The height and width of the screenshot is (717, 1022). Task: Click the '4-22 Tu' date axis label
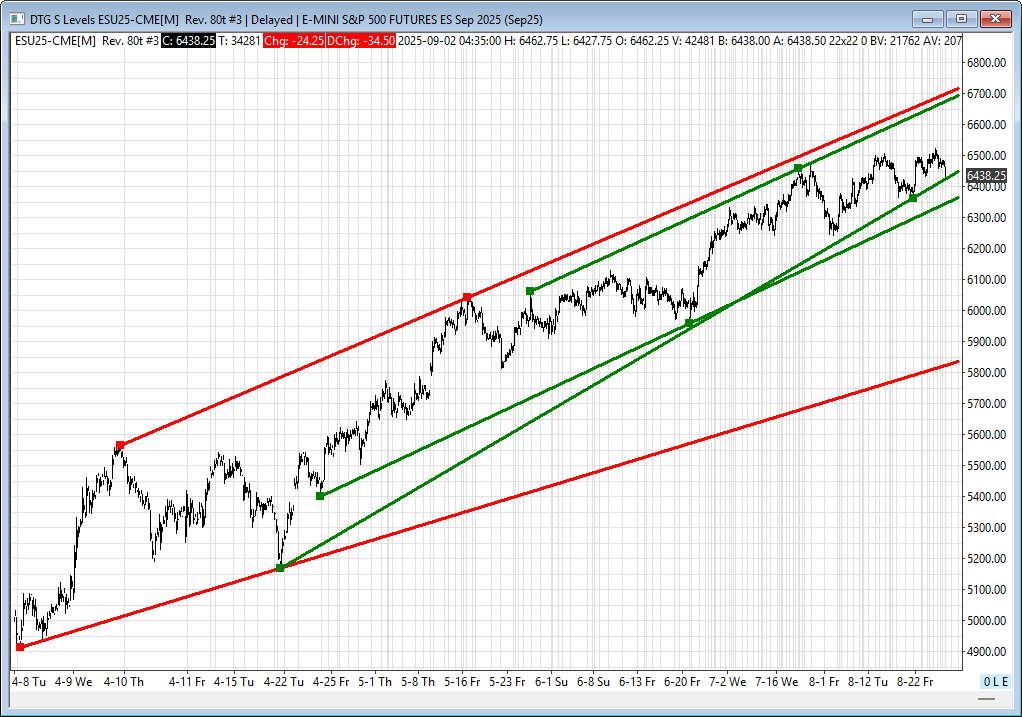(x=284, y=682)
